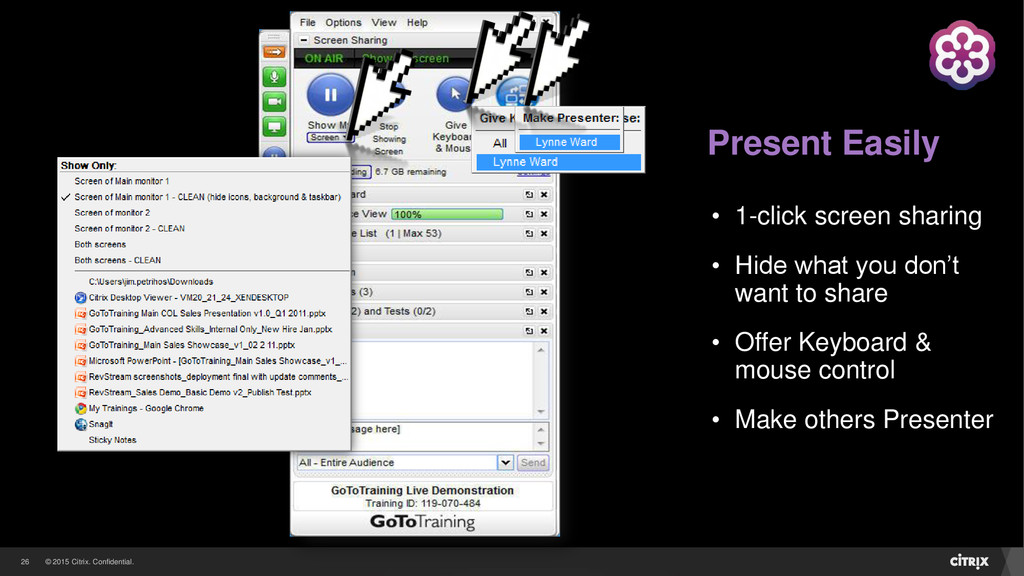Open the Options menu
Screen dimensions: 1024x576
coord(343,22)
